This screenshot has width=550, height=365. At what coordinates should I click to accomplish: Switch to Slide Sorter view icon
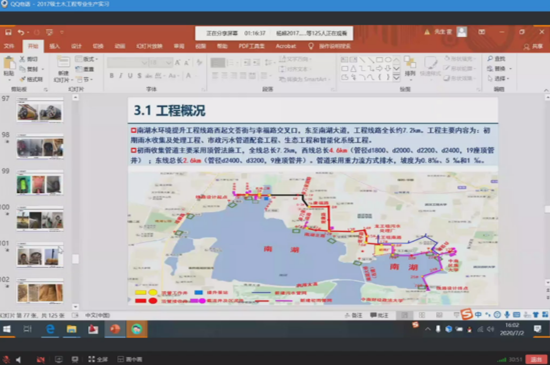point(422,315)
